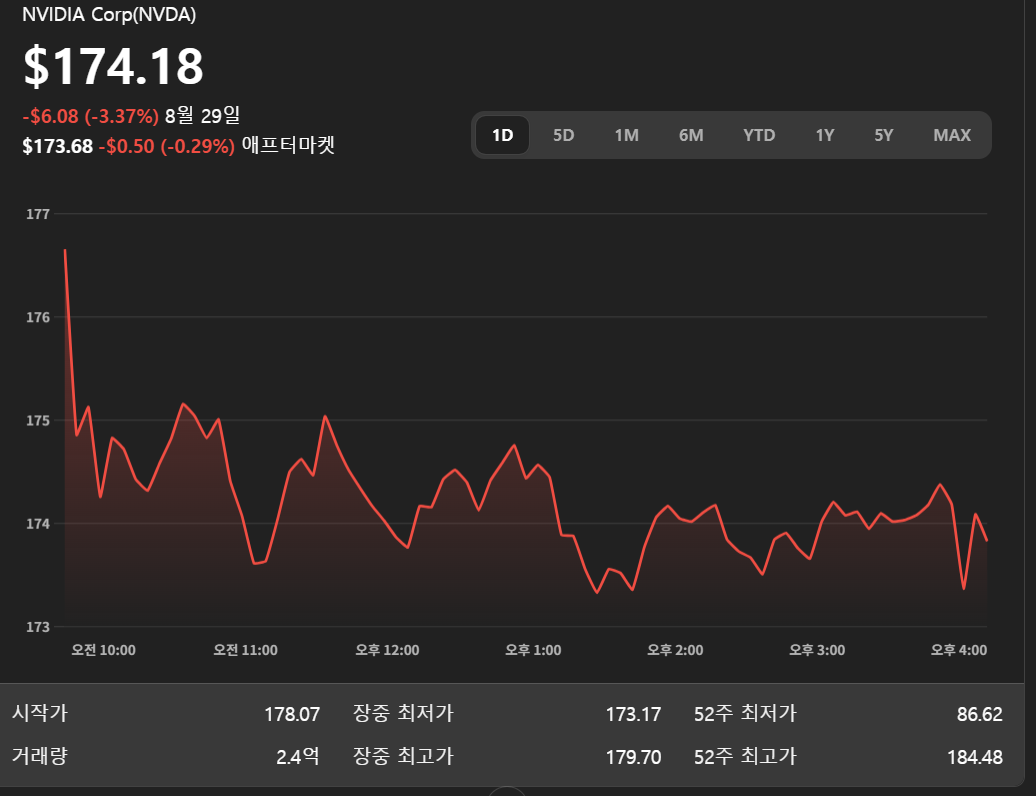Viewport: 1036px width, 796px height.
Task: Switch chart to 5D range
Action: click(x=564, y=135)
